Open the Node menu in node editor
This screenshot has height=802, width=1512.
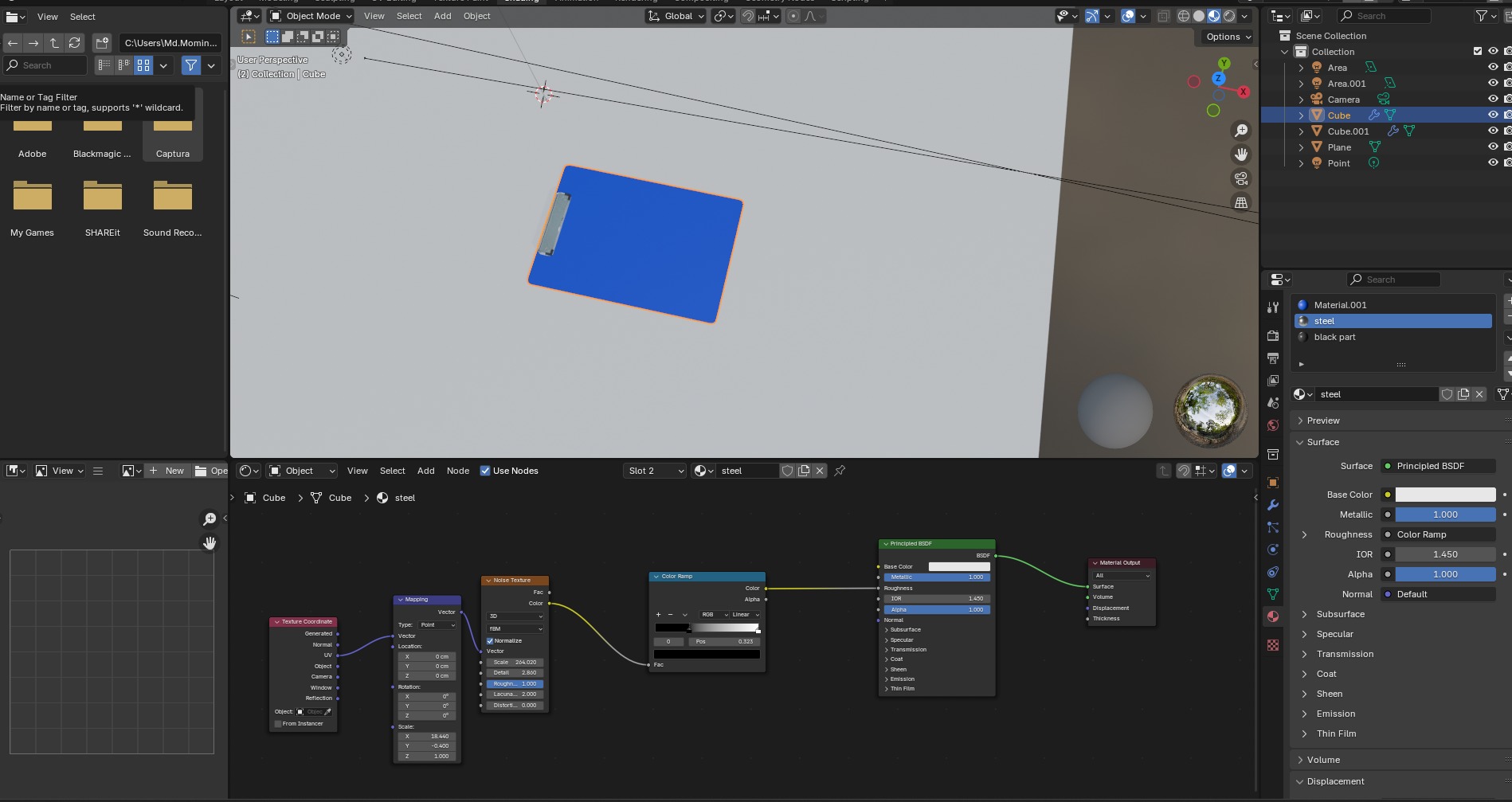[x=458, y=471]
